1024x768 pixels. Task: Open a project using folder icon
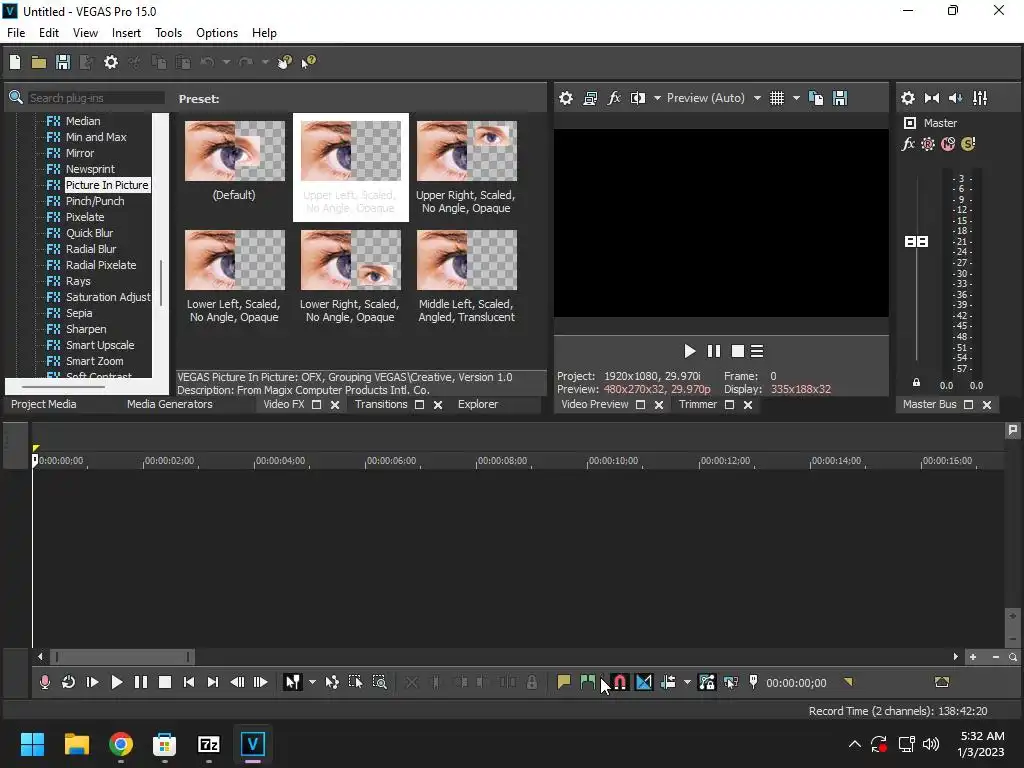point(39,62)
